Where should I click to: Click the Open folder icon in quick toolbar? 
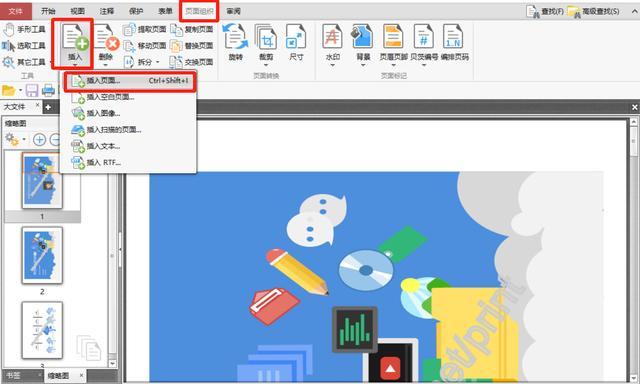click(8, 90)
